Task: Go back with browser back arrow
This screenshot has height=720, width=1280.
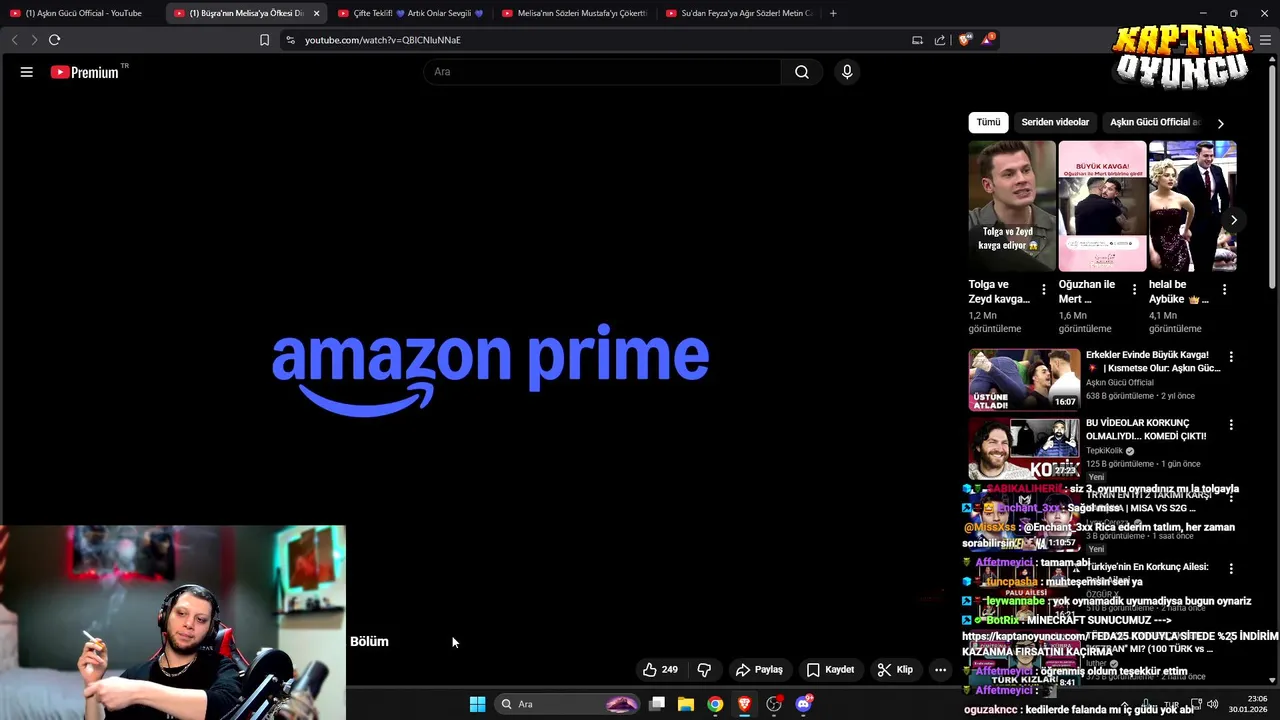Action: [x=14, y=40]
